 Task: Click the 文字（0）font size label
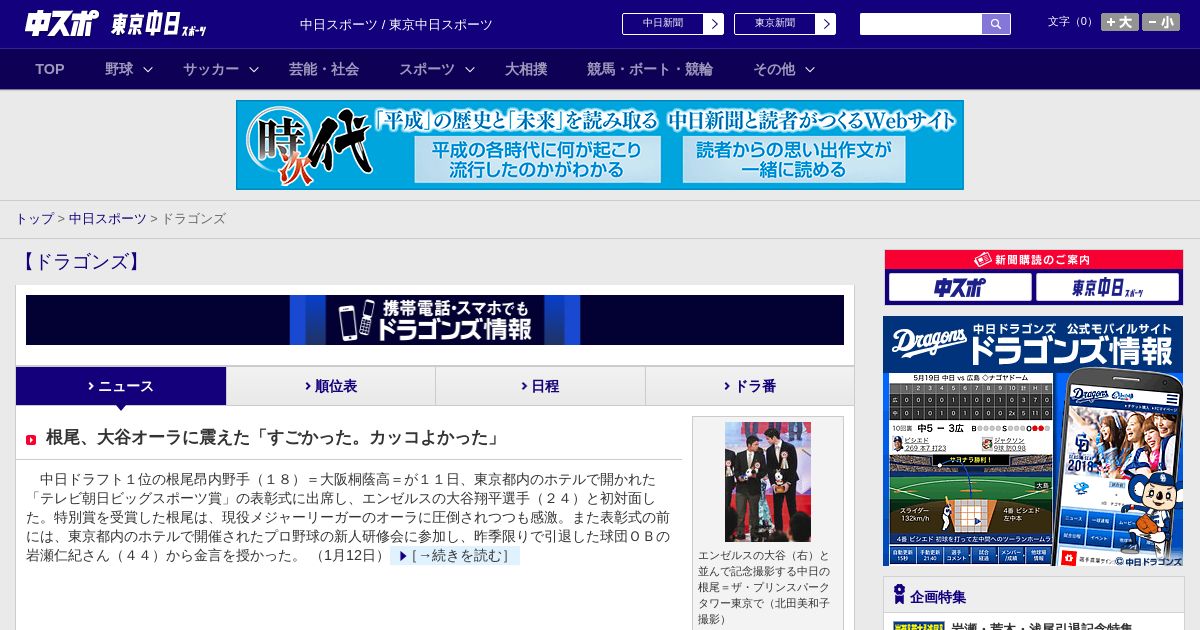[1071, 22]
